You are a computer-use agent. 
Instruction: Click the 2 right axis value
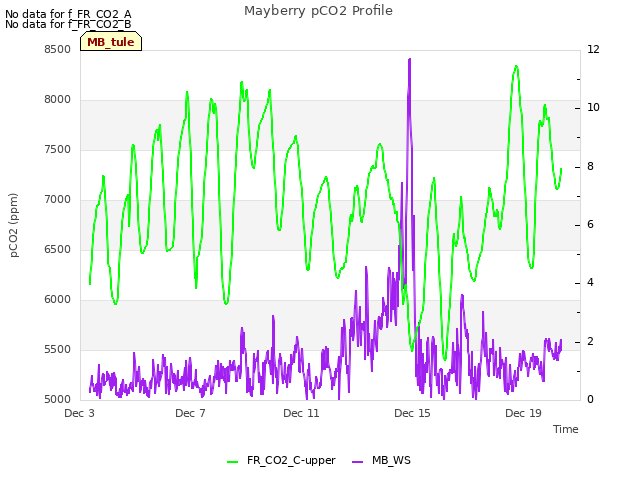pos(590,341)
